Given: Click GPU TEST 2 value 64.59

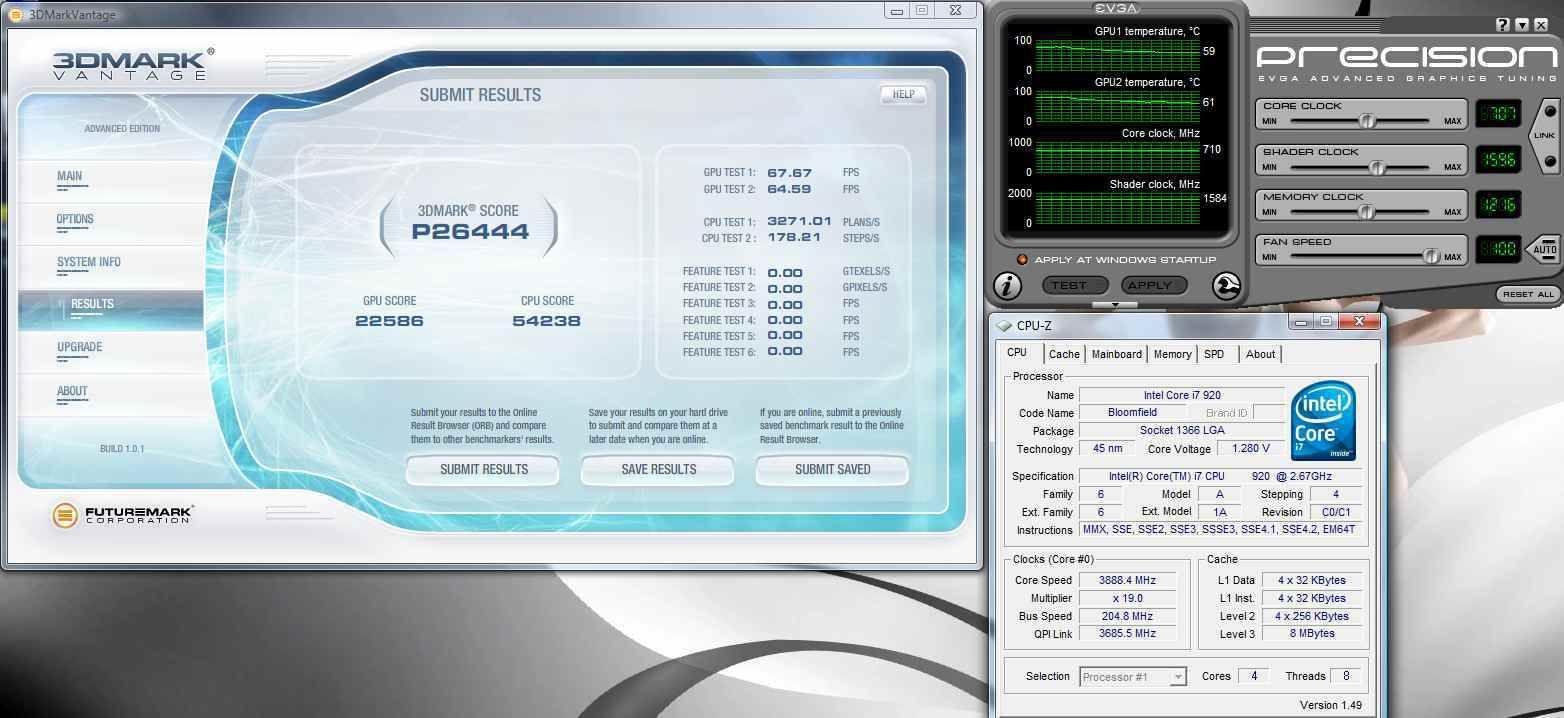Looking at the screenshot, I should [x=789, y=188].
